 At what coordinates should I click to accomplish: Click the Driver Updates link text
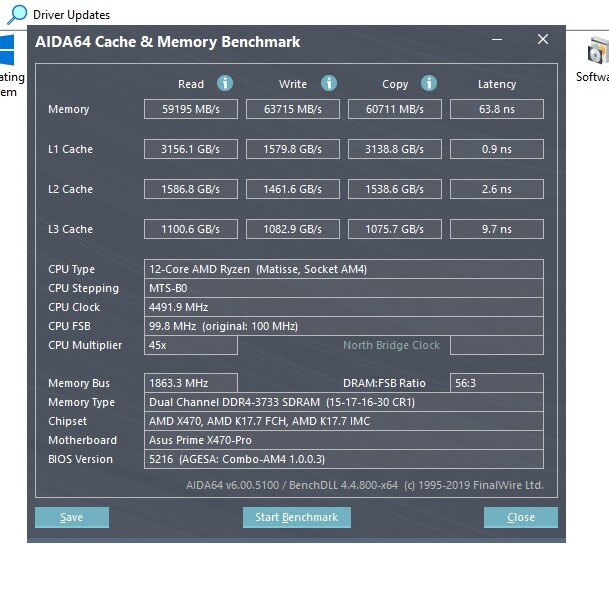[x=71, y=15]
